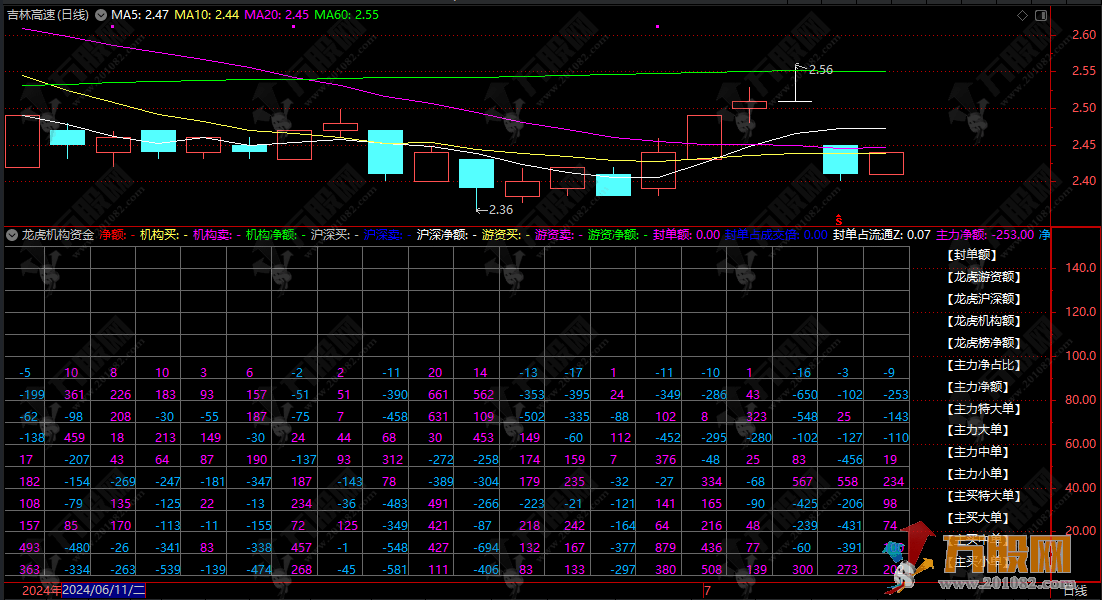1102x600 pixels.
Task: Select the 【主力净占比】 row label
Action: [x=983, y=365]
